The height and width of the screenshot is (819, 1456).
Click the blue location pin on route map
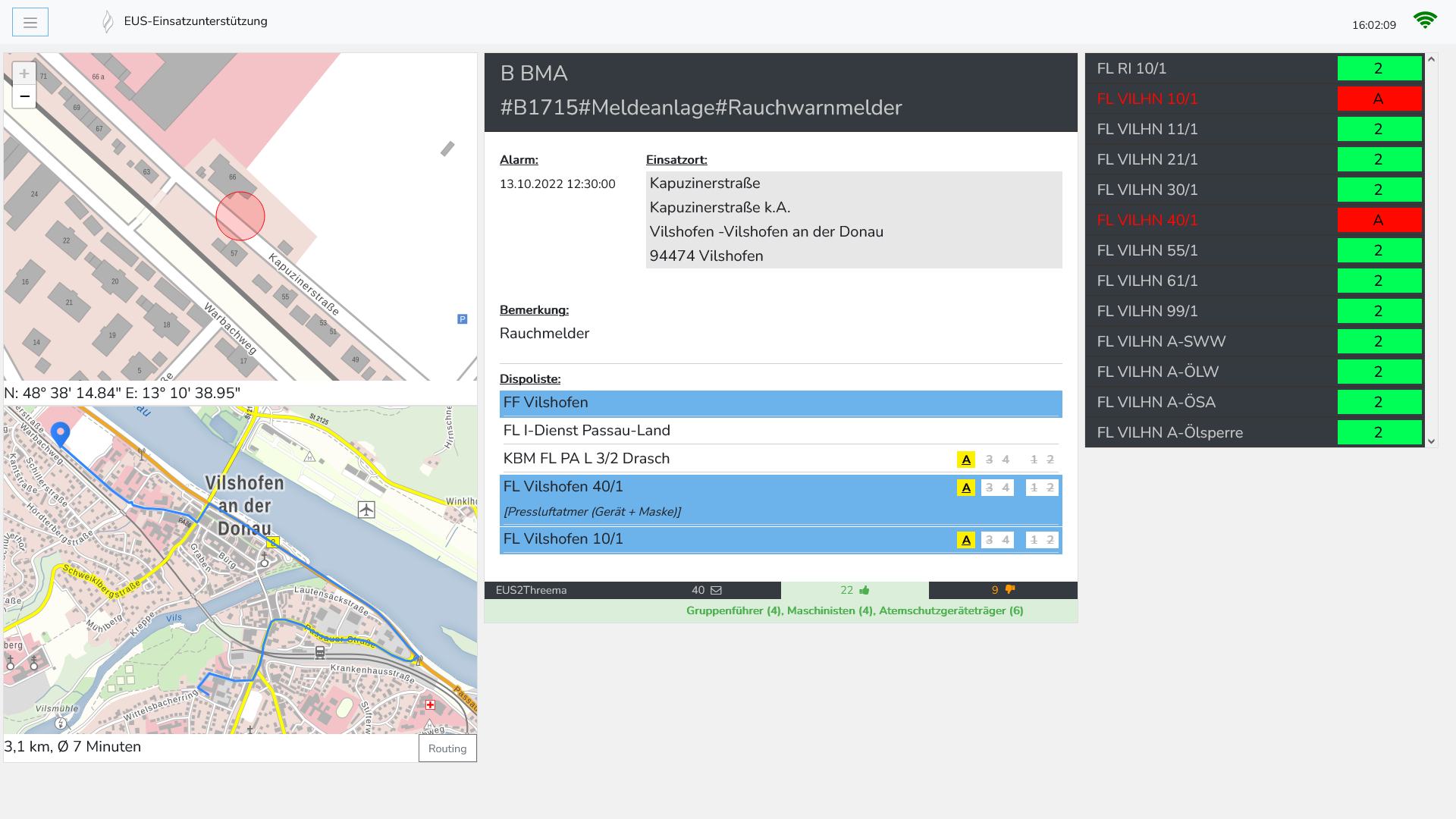coord(60,434)
